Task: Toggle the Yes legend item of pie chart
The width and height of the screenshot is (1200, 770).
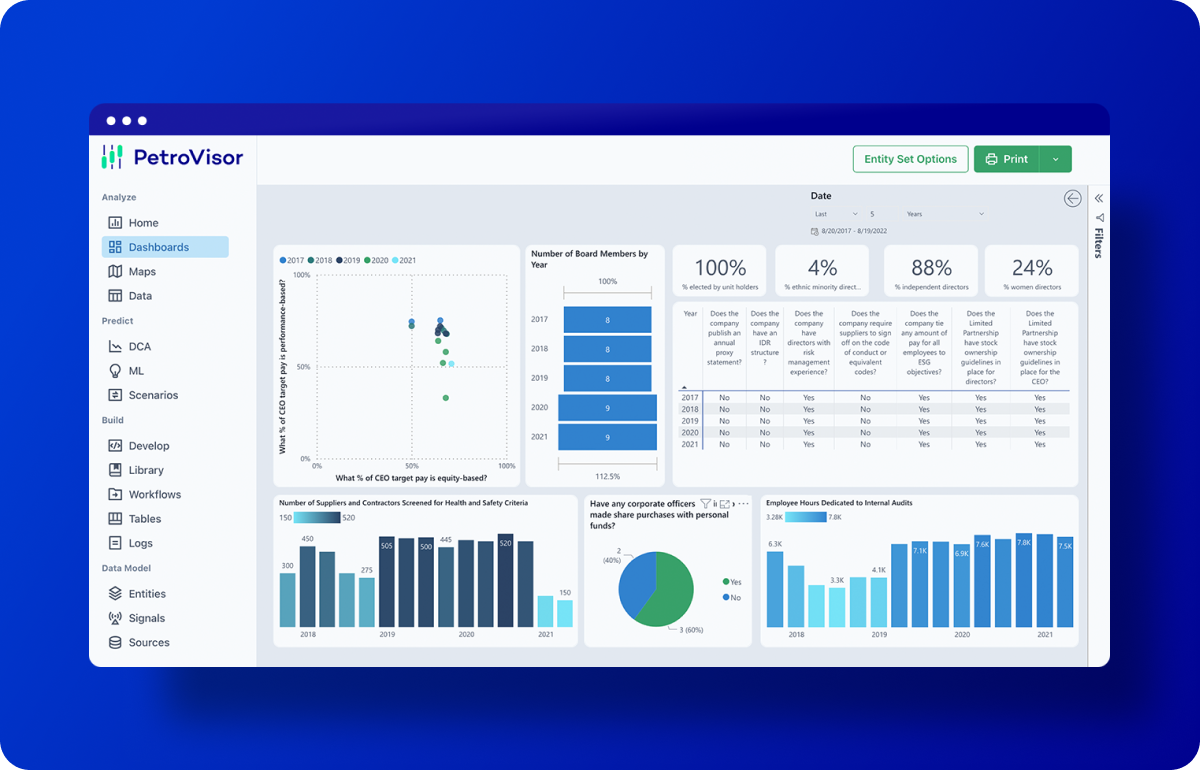Action: [x=731, y=581]
